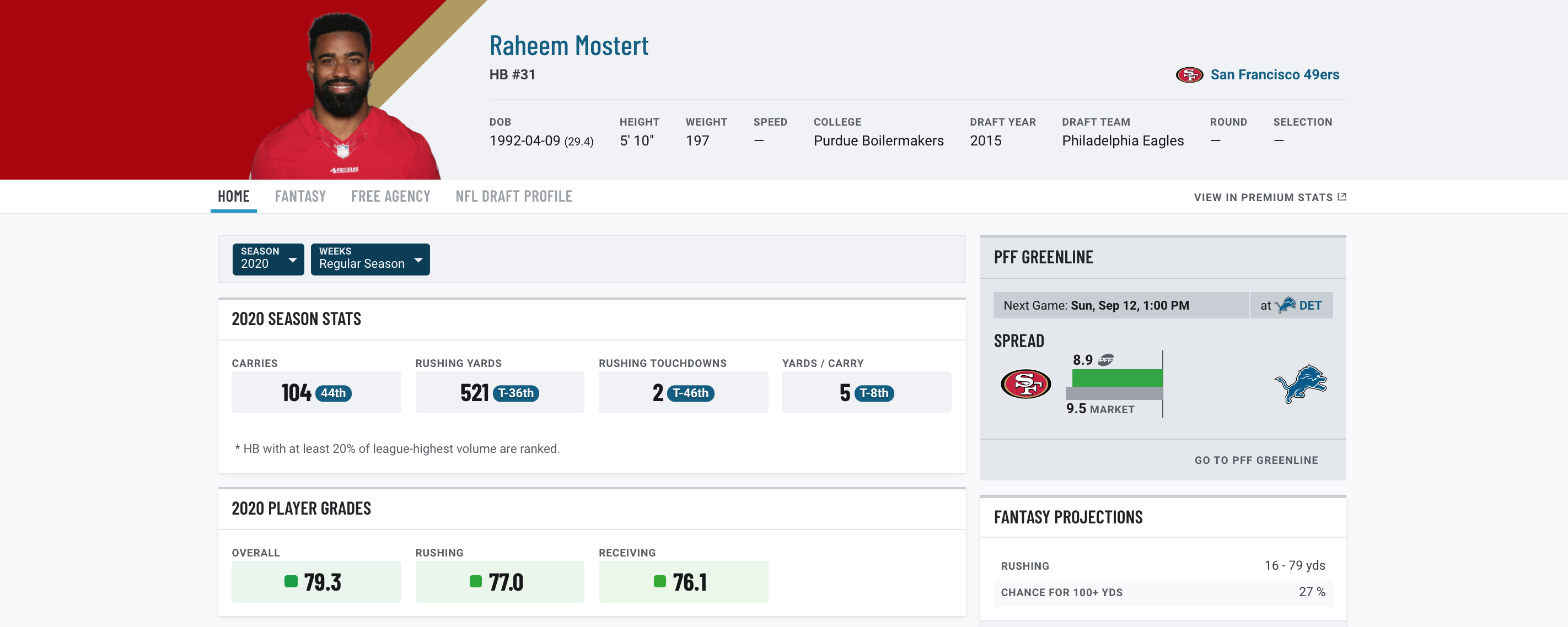Click the external-link icon after Premium Stats
The height and width of the screenshot is (627, 1568).
[1341, 197]
